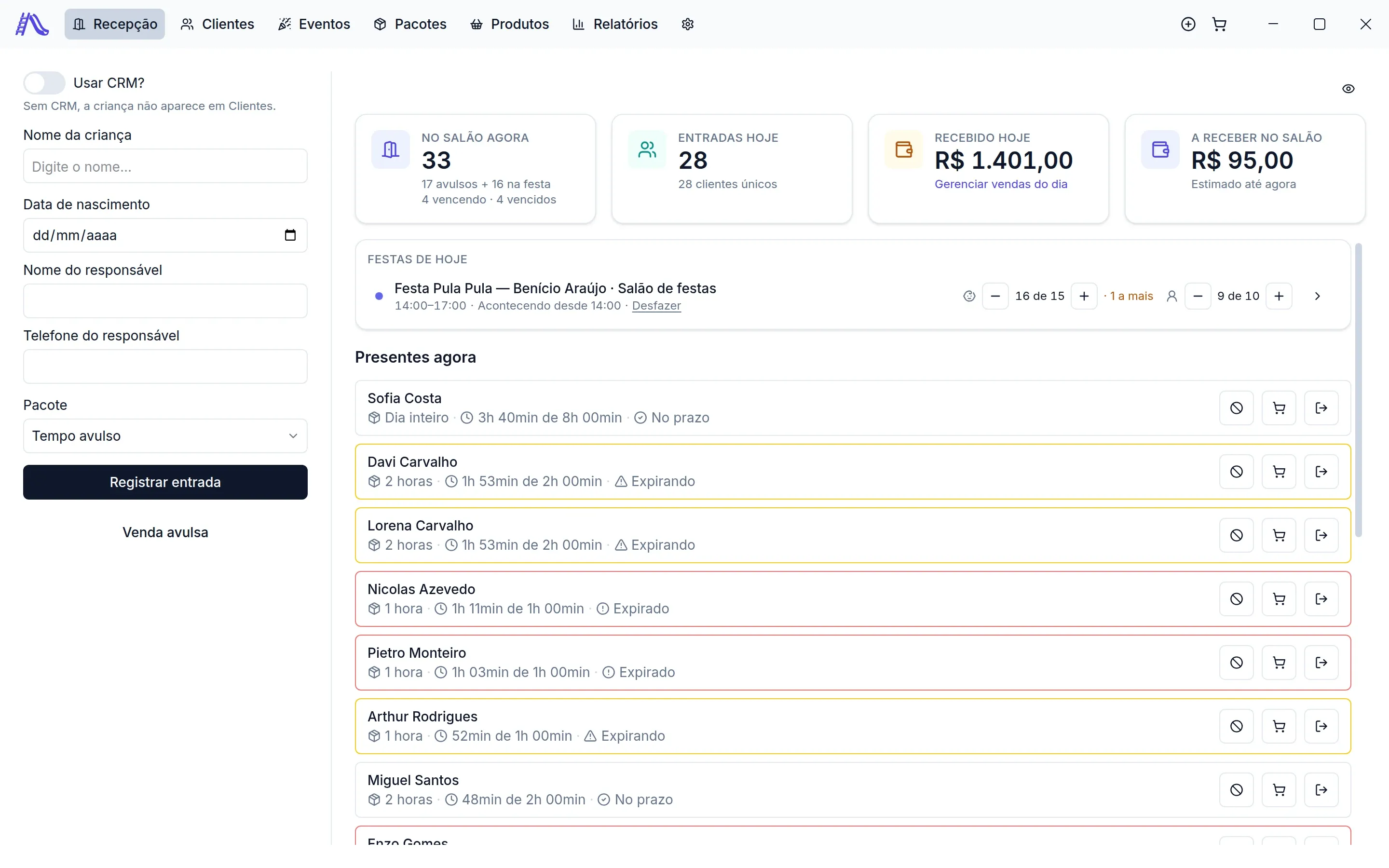Check out Sofia Costa with the exit icon

click(1321, 408)
